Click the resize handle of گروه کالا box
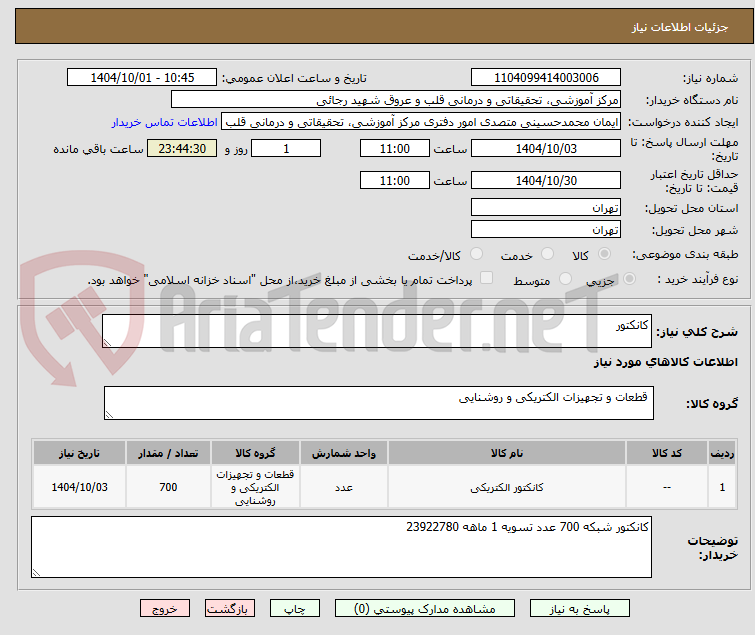This screenshot has height=635, width=755. point(109,415)
